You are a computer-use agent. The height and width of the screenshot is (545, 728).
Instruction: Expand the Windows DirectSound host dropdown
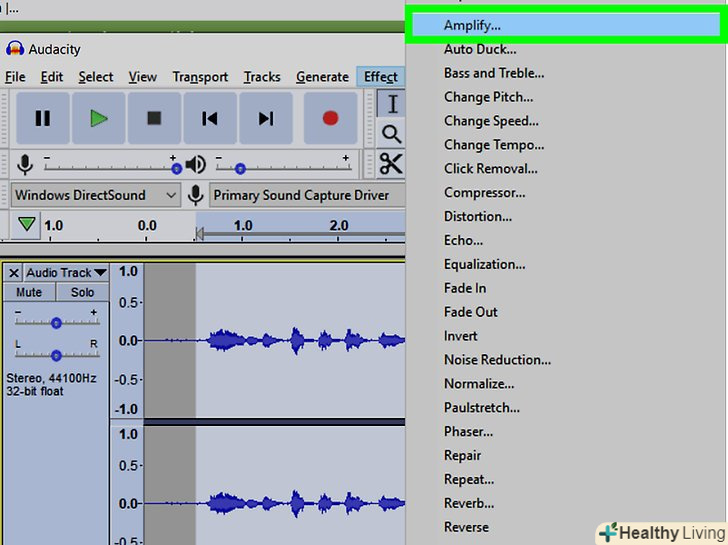click(96, 195)
